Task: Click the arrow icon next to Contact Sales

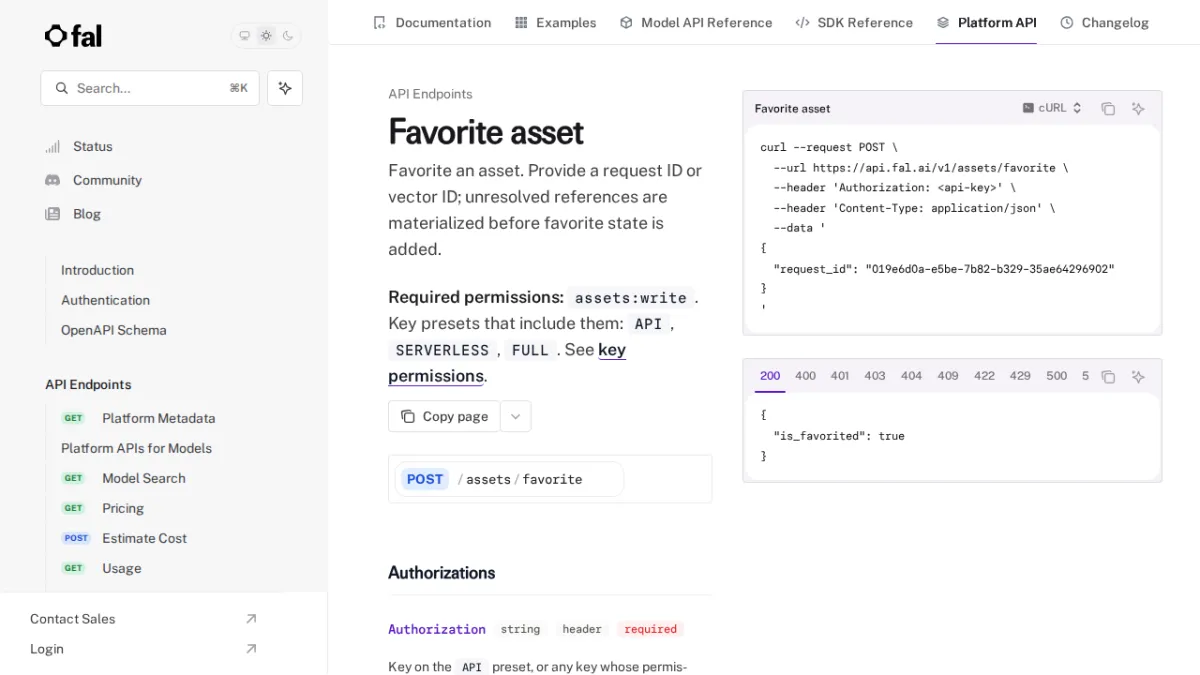Action: pos(251,619)
